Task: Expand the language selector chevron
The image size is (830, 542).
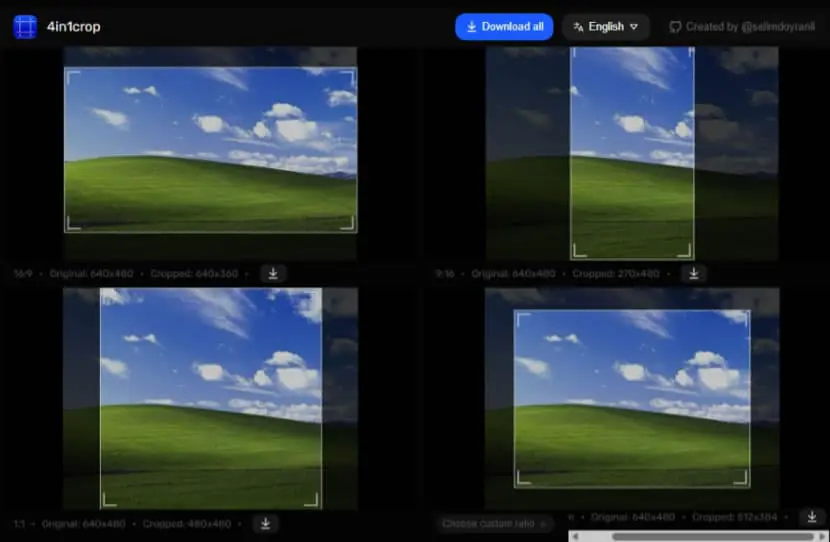Action: 634,27
